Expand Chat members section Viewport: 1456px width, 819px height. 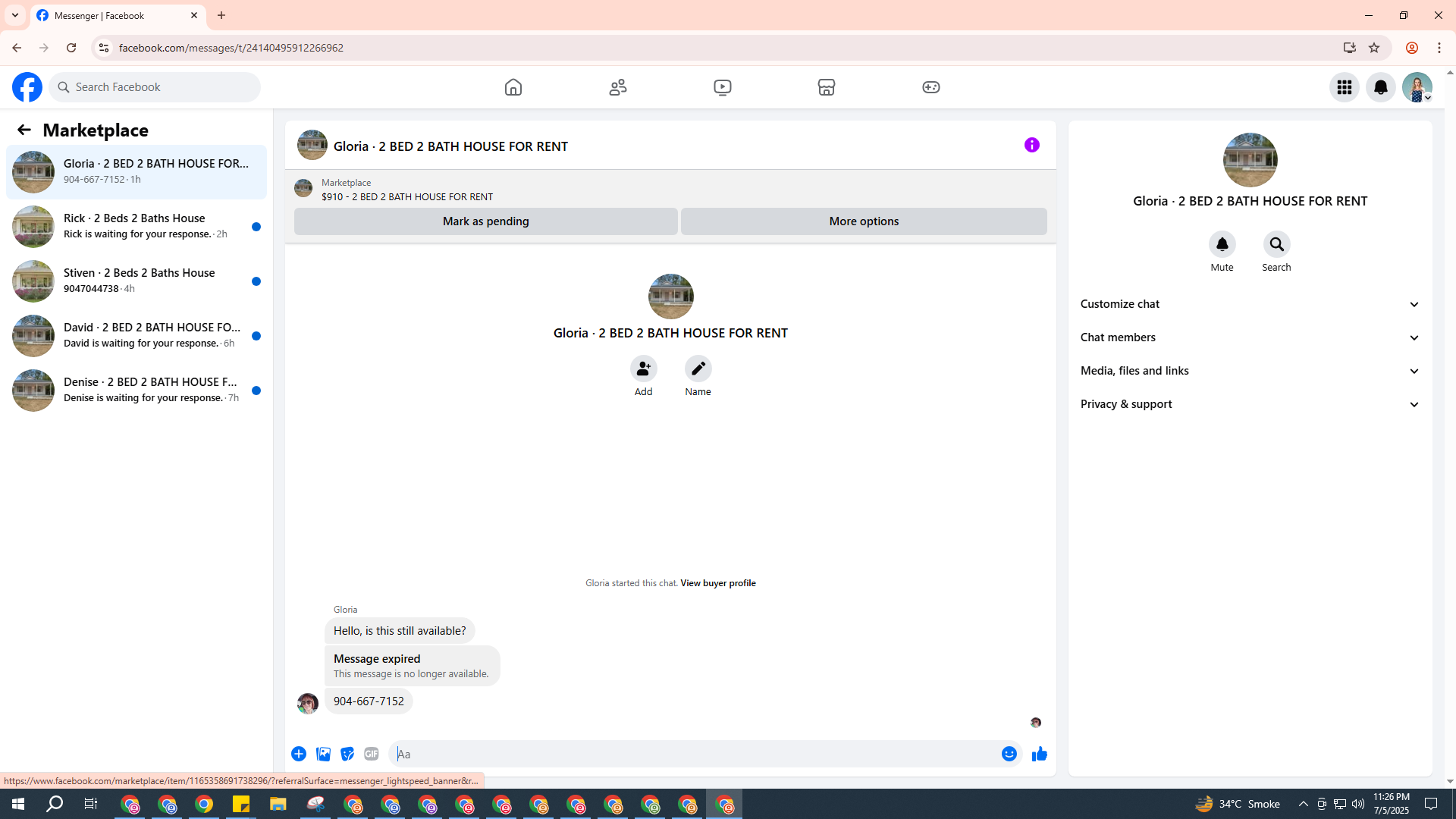click(1250, 337)
